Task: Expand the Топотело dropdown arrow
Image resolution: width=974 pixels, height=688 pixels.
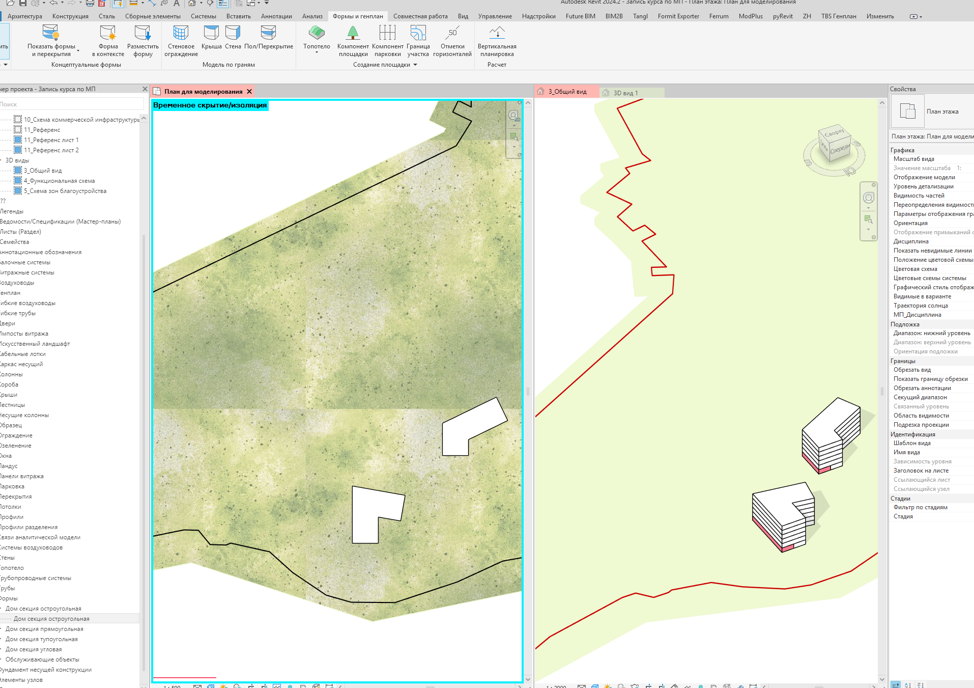Action: (x=317, y=53)
